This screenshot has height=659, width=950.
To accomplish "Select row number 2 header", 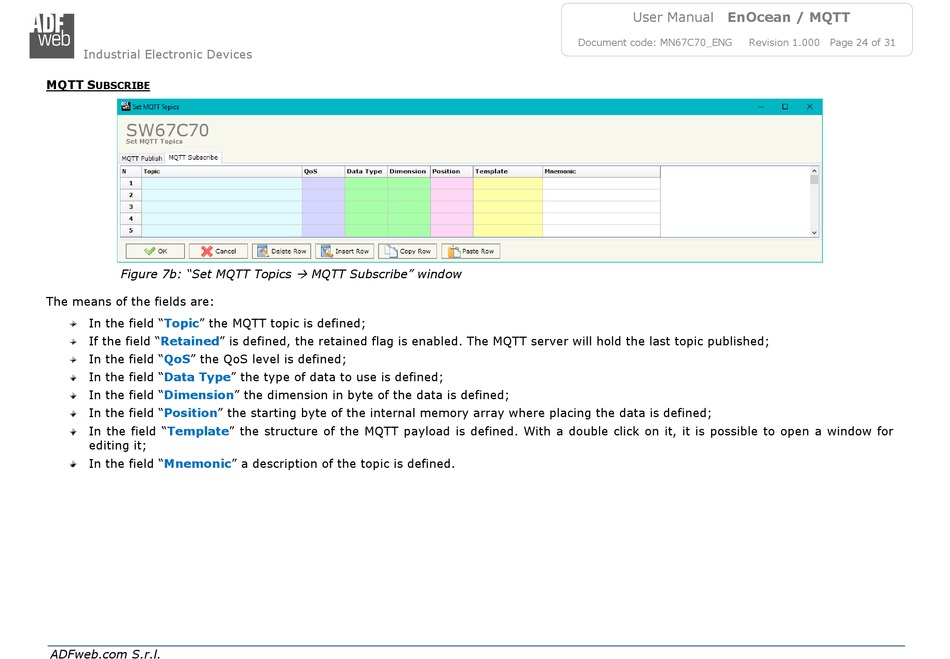I will [131, 195].
